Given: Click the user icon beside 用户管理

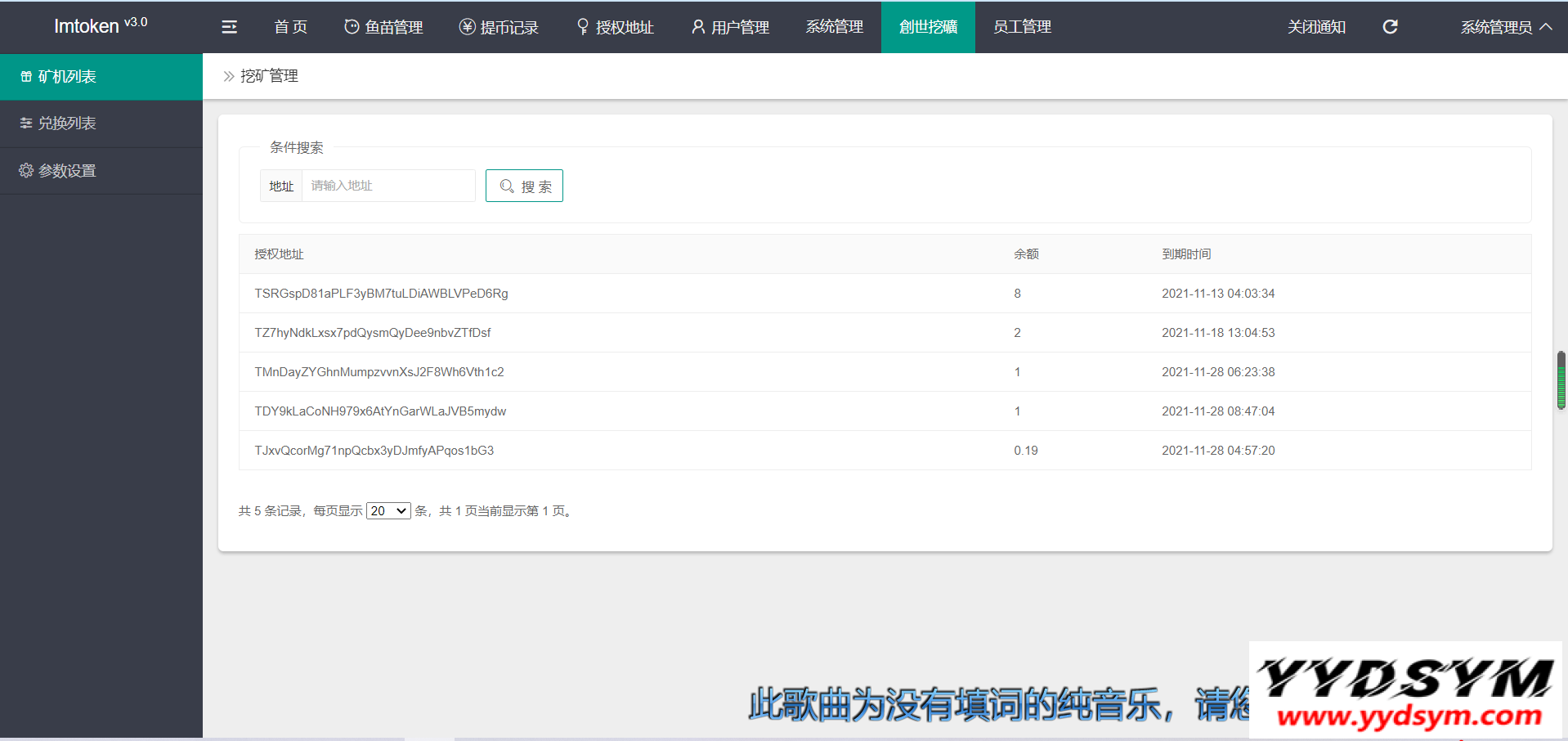Looking at the screenshot, I should point(697,27).
